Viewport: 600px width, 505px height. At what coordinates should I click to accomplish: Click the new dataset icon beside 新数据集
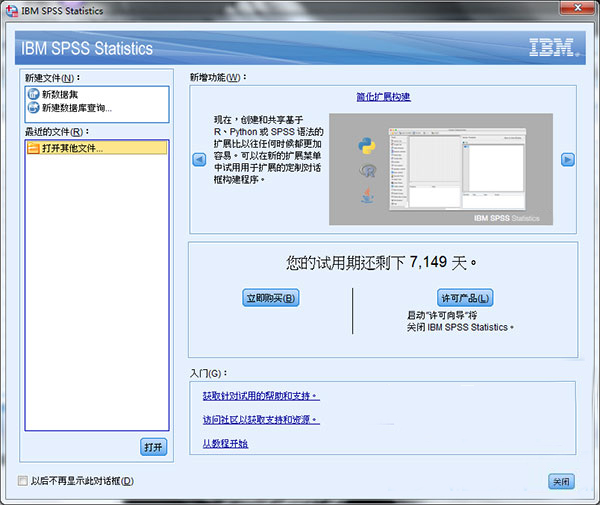click(33, 94)
